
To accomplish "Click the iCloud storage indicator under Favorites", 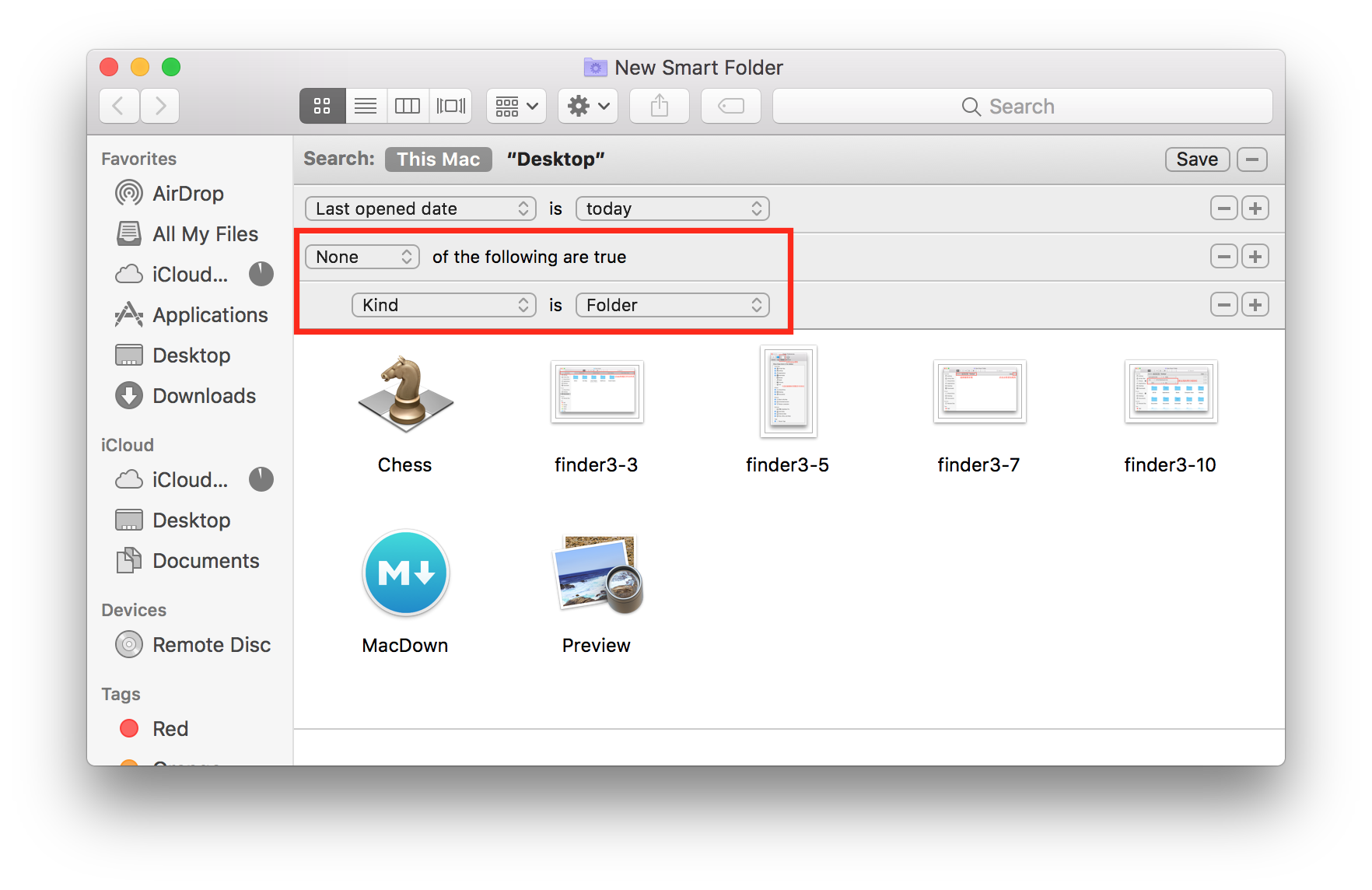I will (261, 274).
